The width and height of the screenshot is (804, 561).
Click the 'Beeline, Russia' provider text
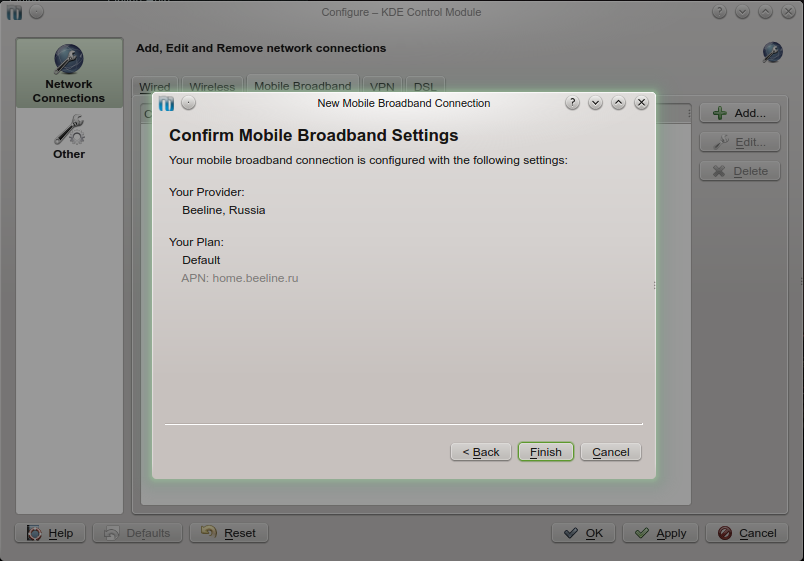click(x=224, y=210)
